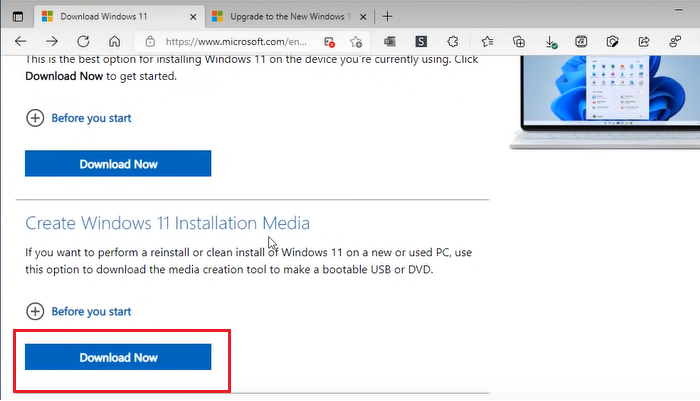Open the browser home page
The image size is (700, 401).
click(114, 41)
